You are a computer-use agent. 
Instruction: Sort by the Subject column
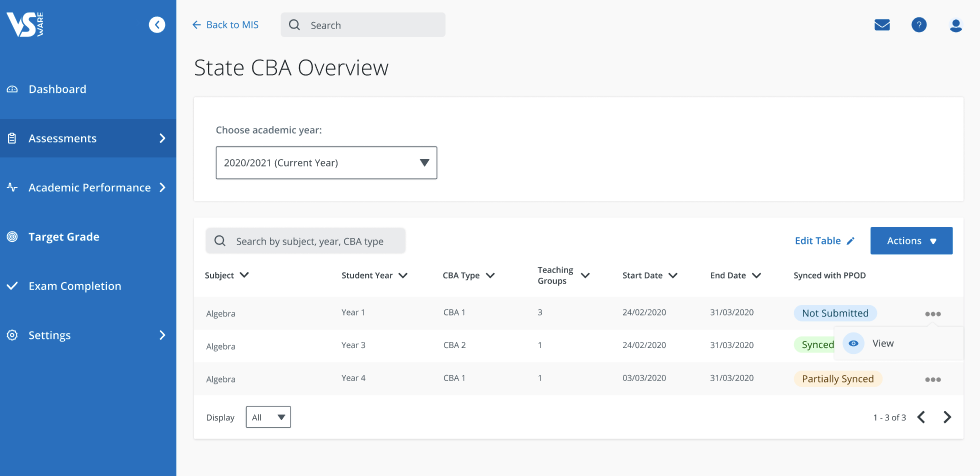click(227, 275)
